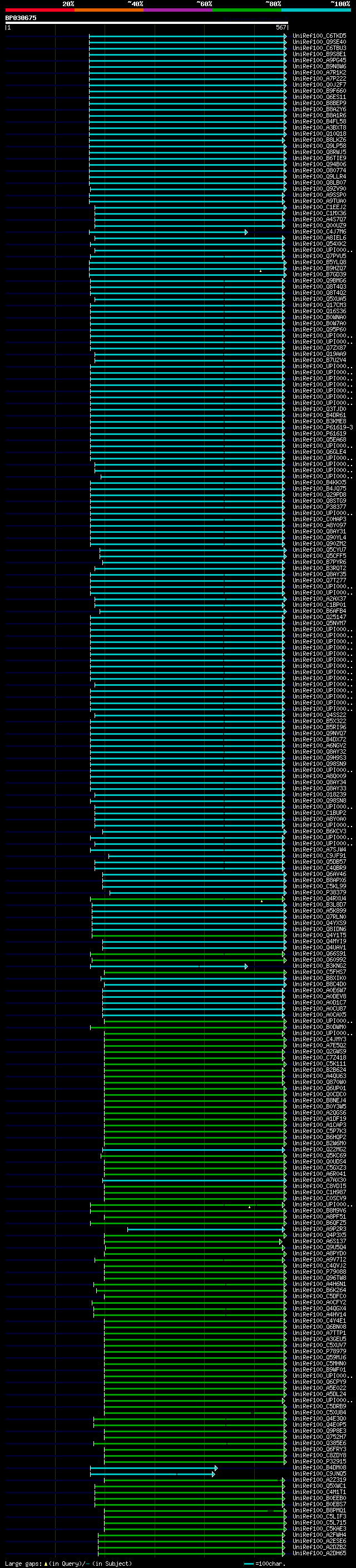
Task: Click UniRef100_P32915 label
Action: click(x=319, y=1461)
